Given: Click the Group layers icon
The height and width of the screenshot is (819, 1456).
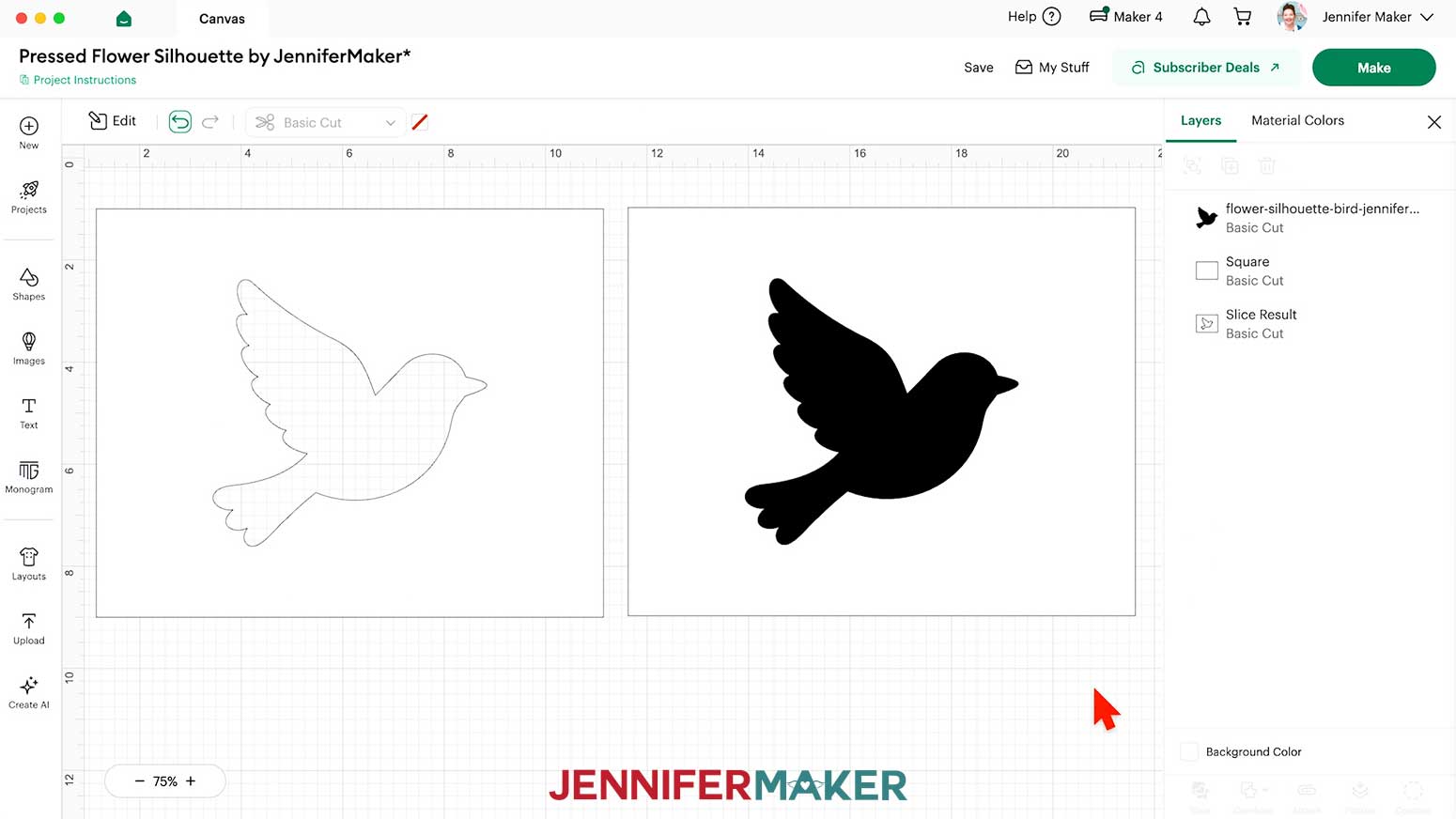Looking at the screenshot, I should click(x=1192, y=166).
